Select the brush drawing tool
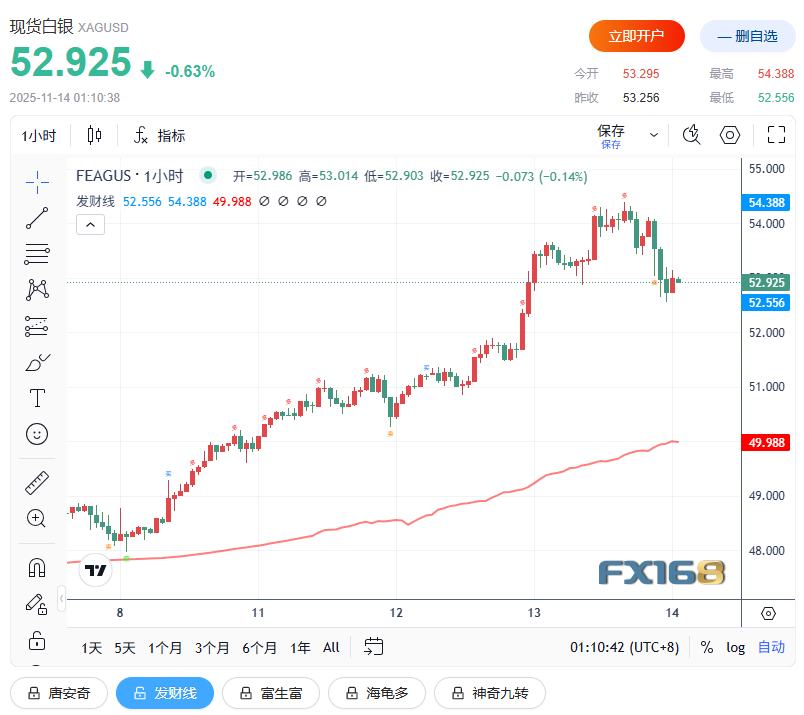This screenshot has width=804, height=715. [x=37, y=362]
